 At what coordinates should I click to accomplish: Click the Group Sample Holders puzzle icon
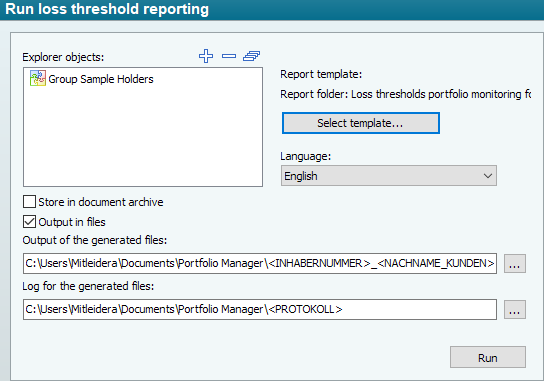click(38, 78)
